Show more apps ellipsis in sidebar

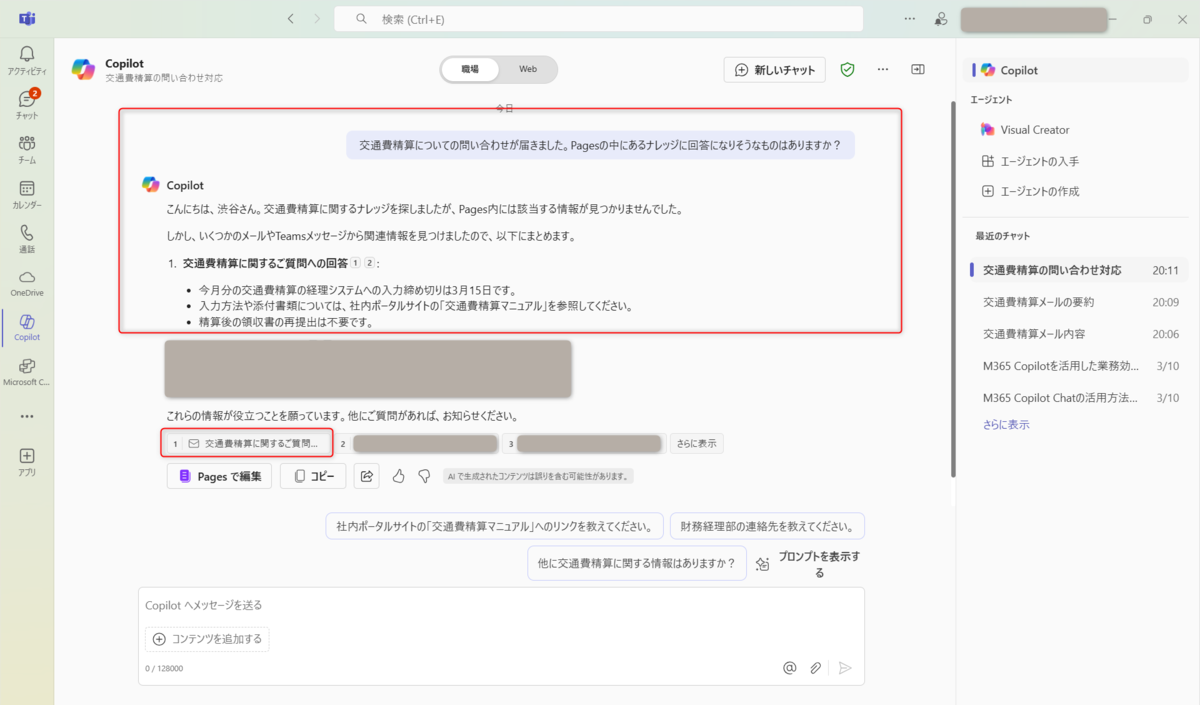click(x=27, y=416)
